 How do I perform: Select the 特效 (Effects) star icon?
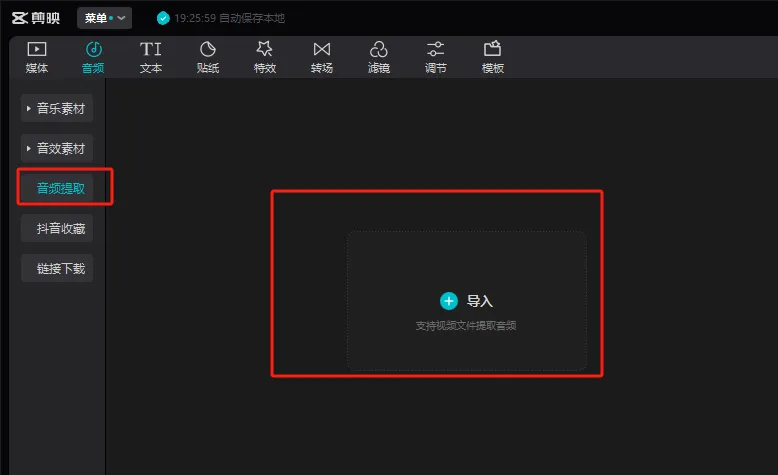[264, 49]
